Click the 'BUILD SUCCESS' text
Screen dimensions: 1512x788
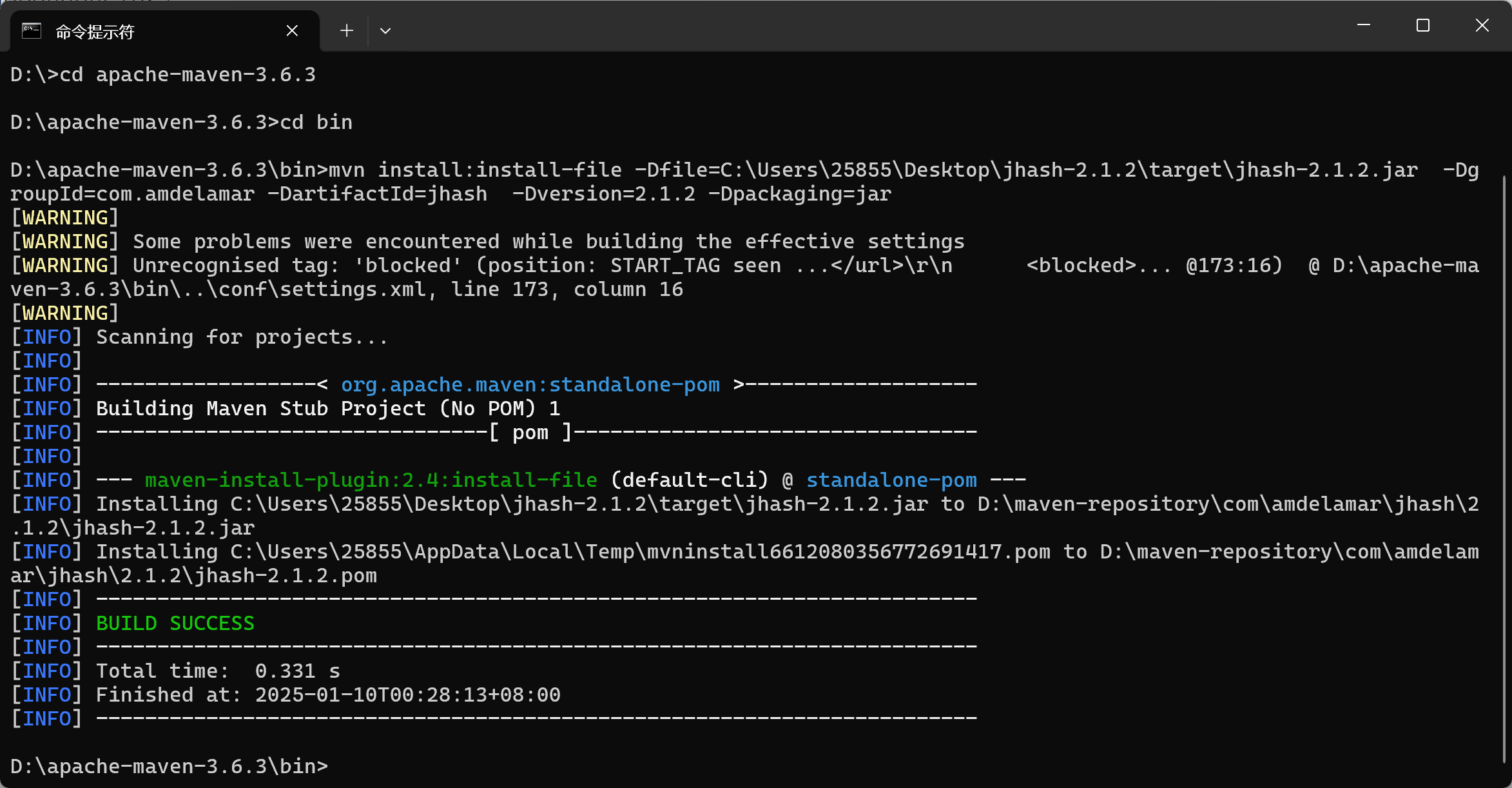coord(175,624)
